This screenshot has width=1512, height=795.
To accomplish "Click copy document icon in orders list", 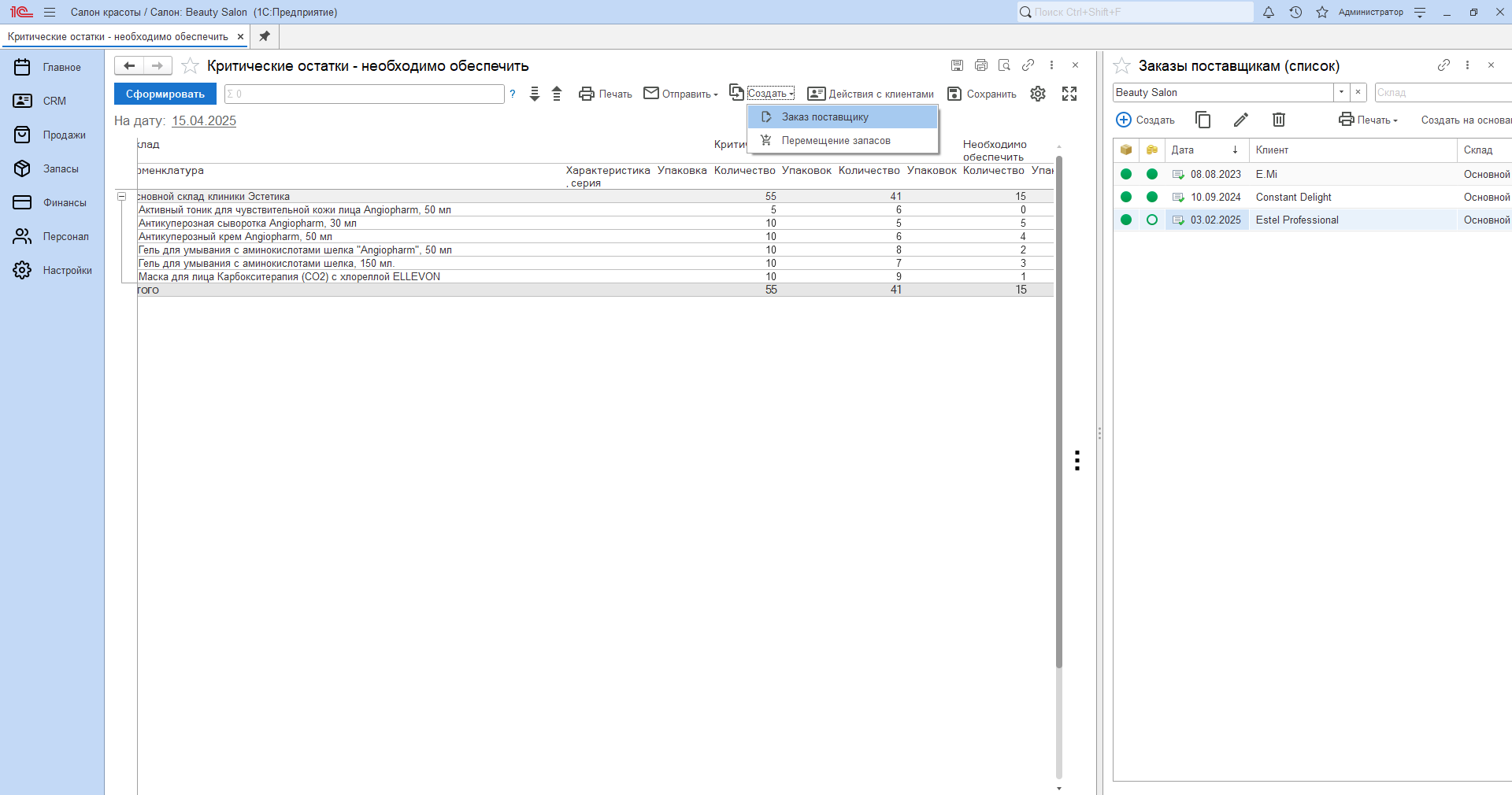I will tap(1203, 120).
